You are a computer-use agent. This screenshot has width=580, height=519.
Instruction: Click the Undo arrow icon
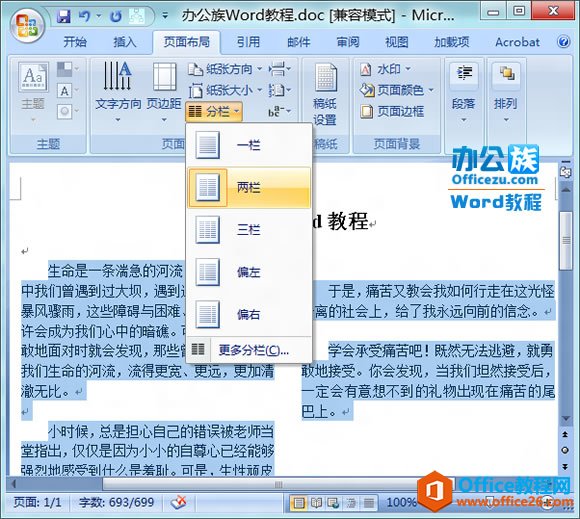[84, 16]
